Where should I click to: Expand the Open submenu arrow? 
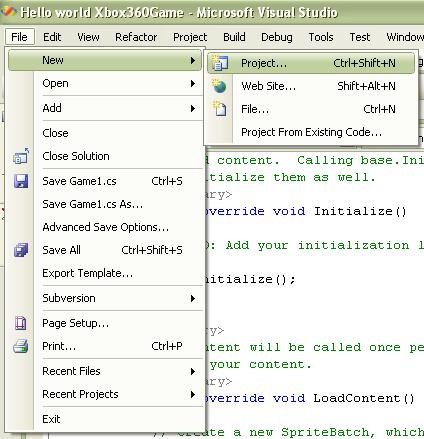193,83
